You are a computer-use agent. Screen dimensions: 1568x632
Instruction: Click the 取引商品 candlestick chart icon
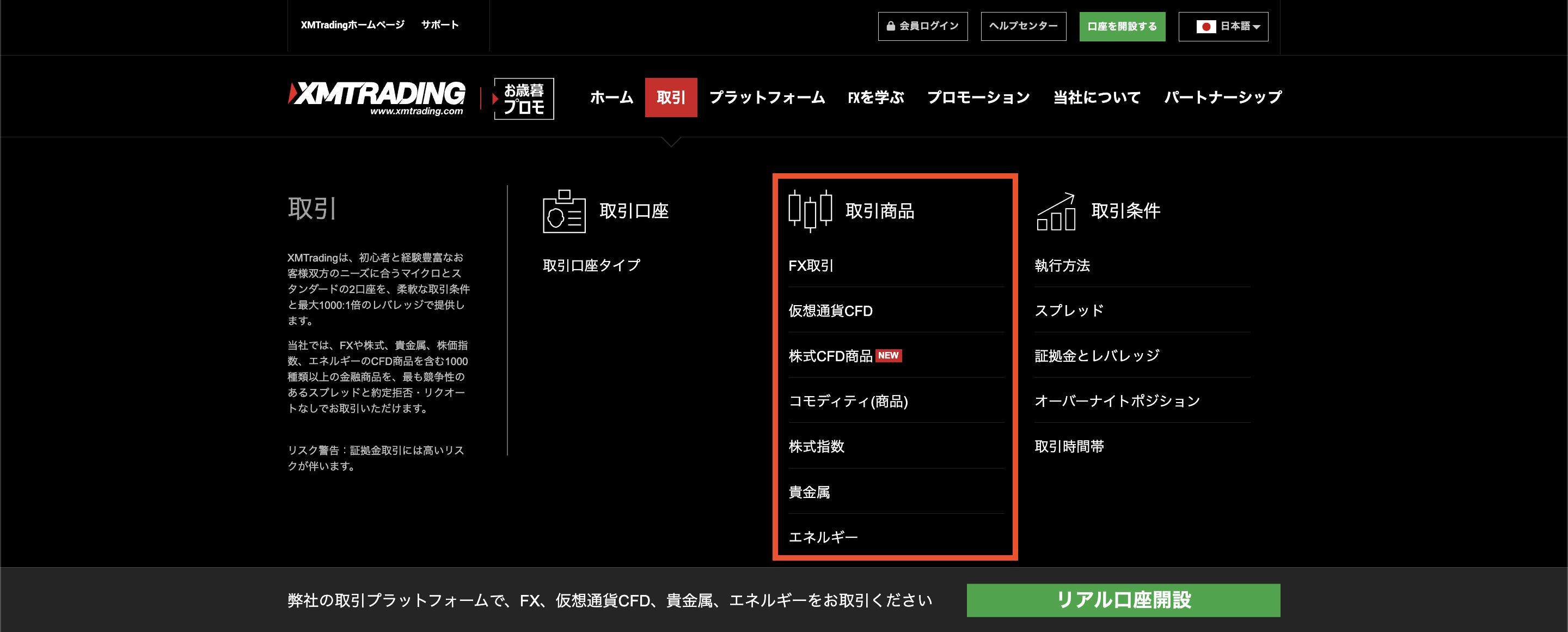pyautogui.click(x=810, y=211)
